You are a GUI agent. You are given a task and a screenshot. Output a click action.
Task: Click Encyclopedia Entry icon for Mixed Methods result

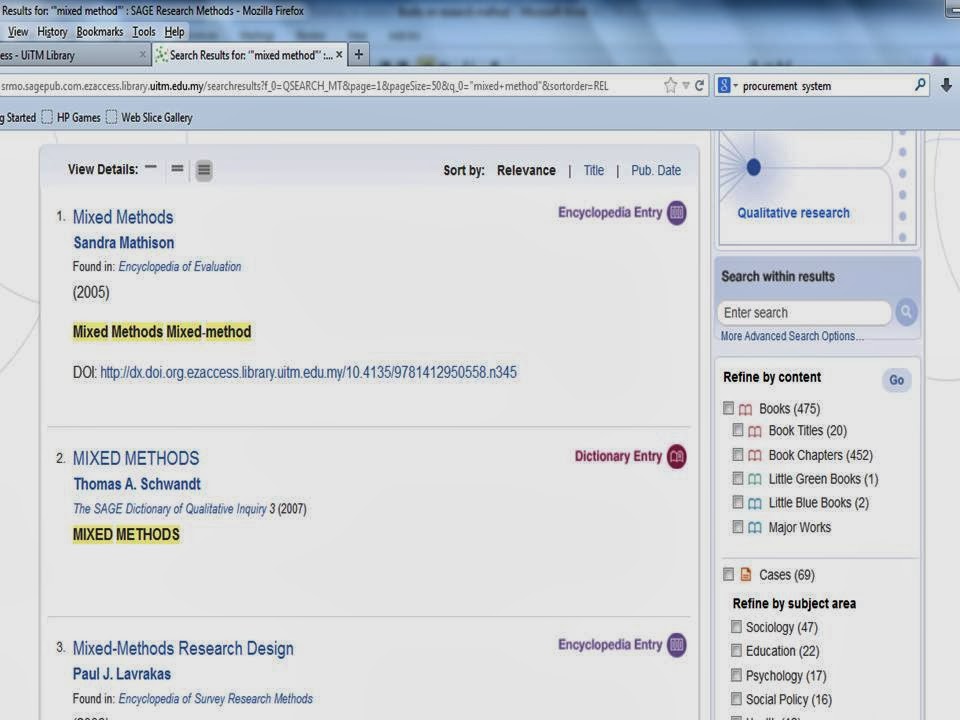tap(677, 212)
